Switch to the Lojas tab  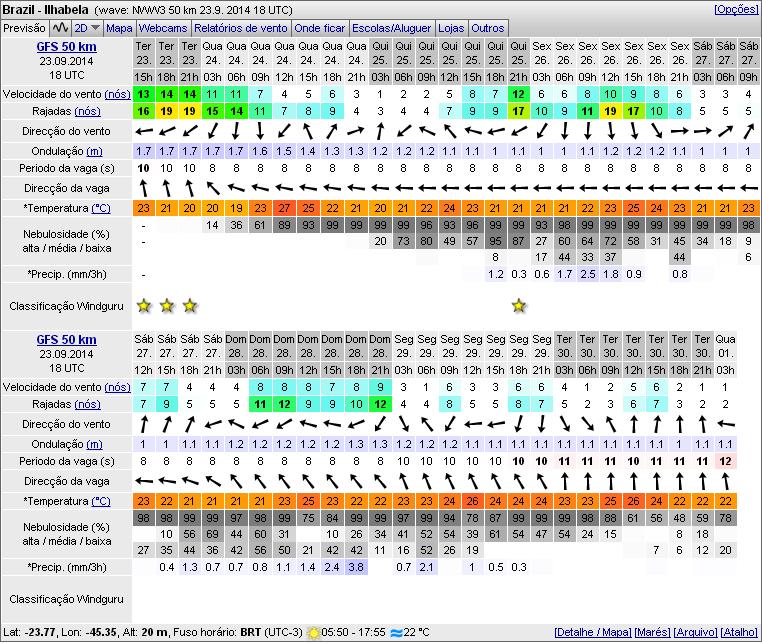[x=451, y=28]
